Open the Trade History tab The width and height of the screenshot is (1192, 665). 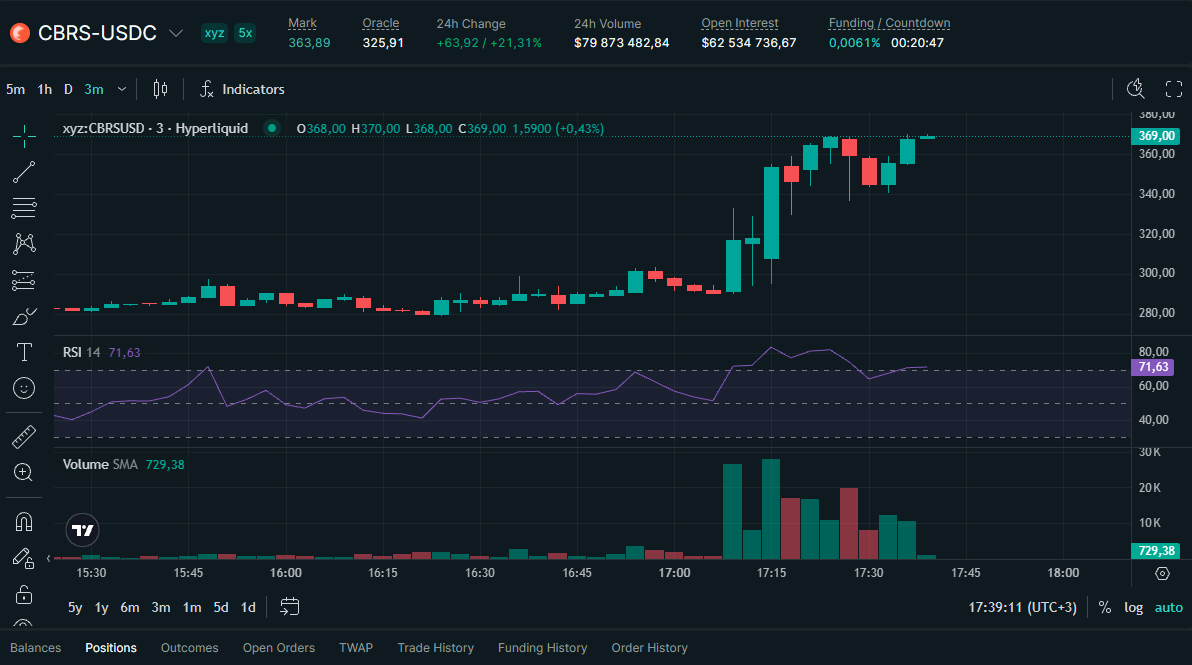pyautogui.click(x=436, y=648)
